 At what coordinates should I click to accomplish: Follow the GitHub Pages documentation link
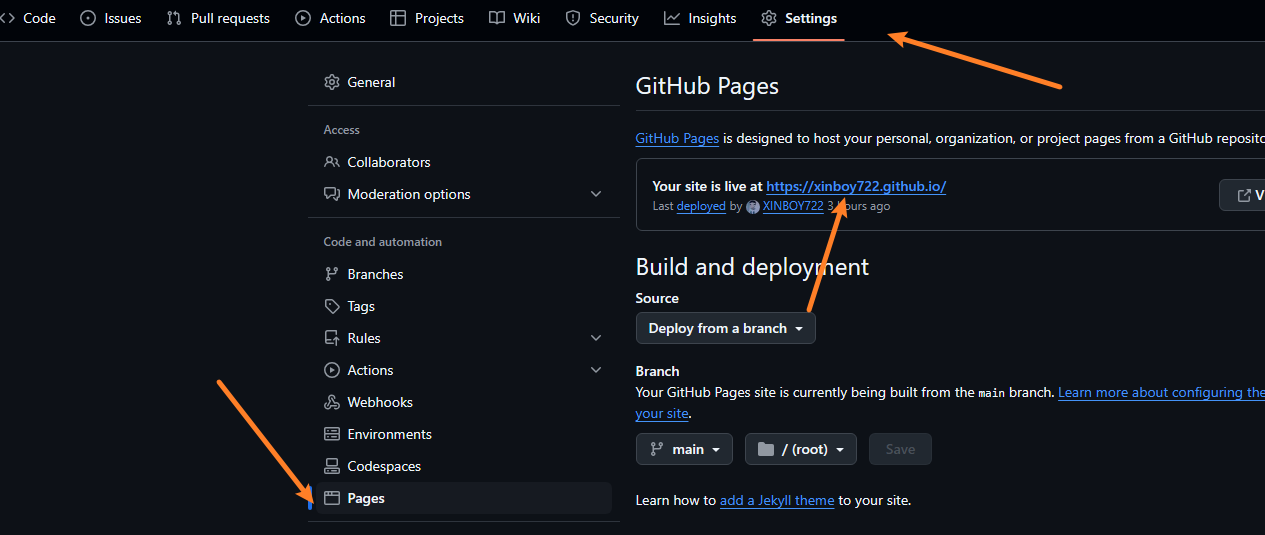click(x=677, y=139)
